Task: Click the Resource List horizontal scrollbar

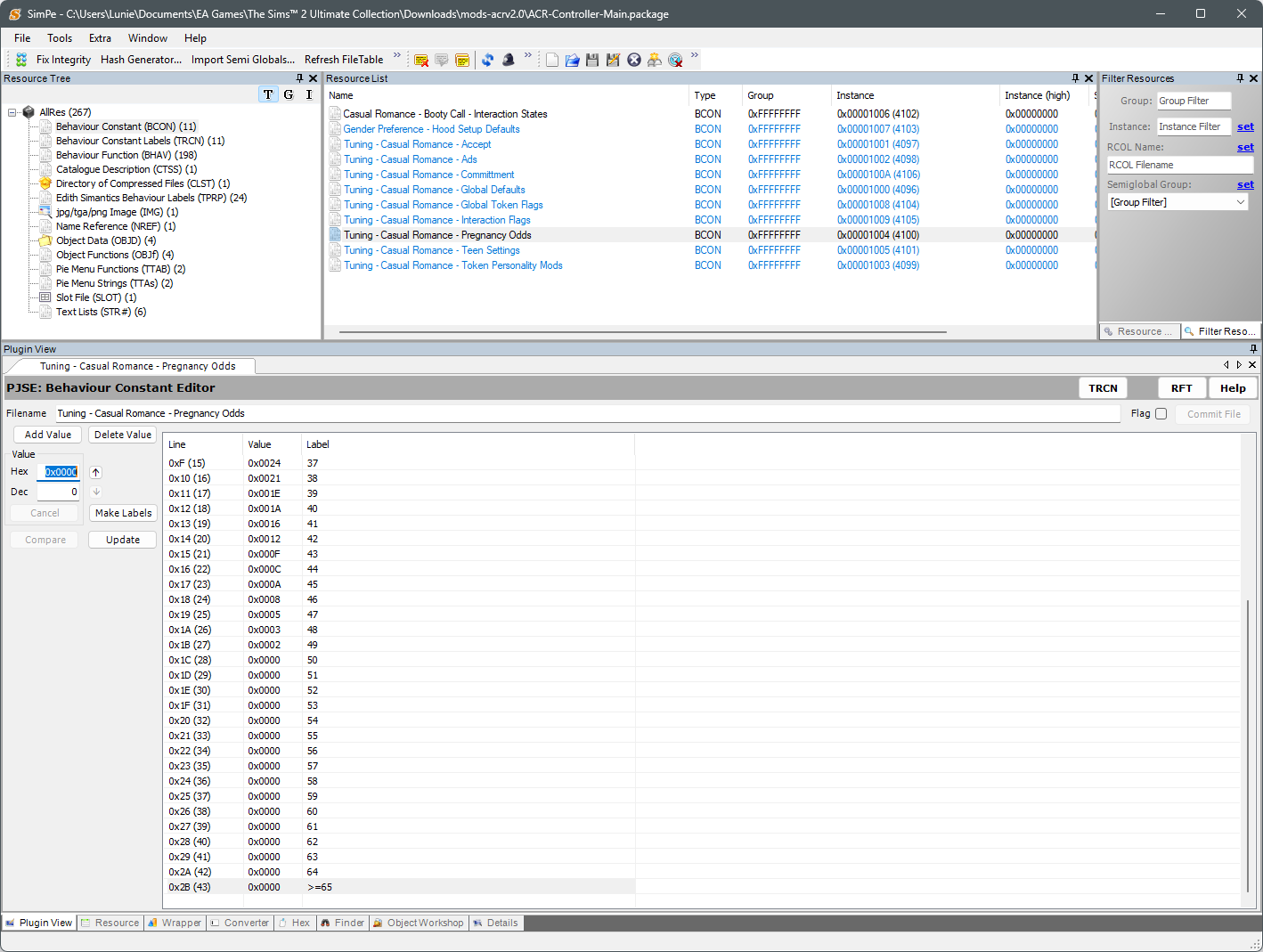Action: coord(641,332)
